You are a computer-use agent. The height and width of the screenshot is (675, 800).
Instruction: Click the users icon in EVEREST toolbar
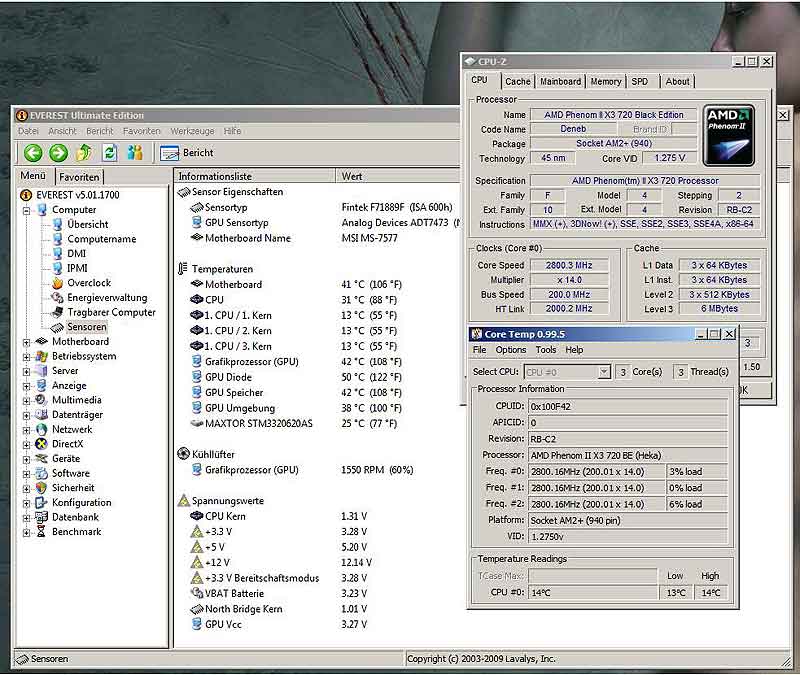tap(135, 153)
